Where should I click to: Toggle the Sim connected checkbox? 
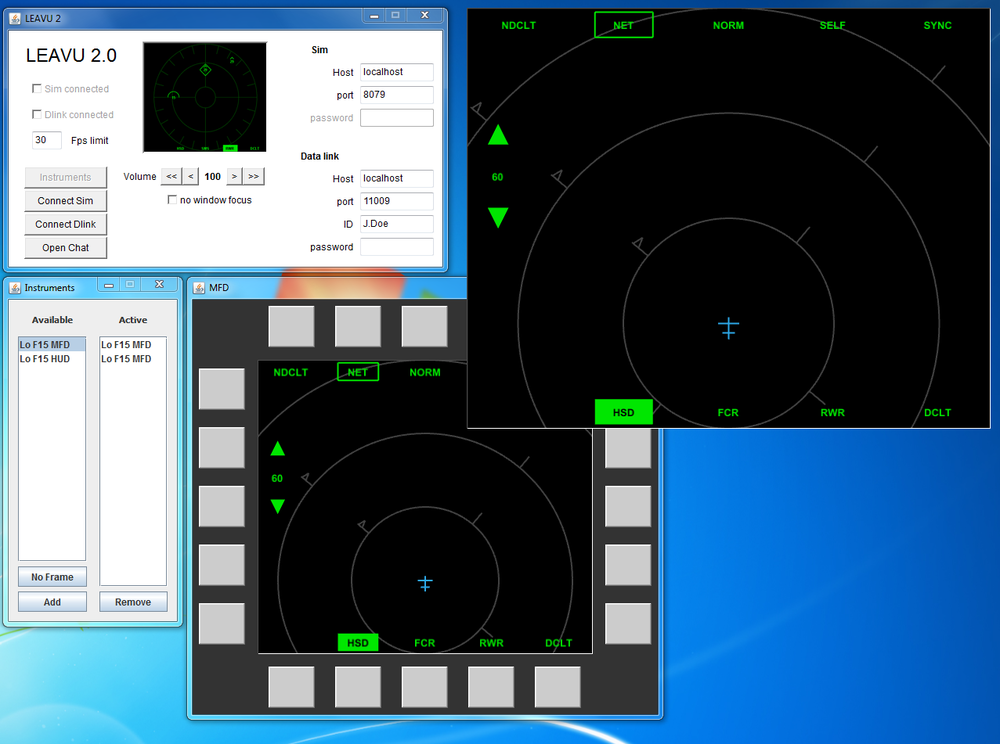tap(37, 89)
